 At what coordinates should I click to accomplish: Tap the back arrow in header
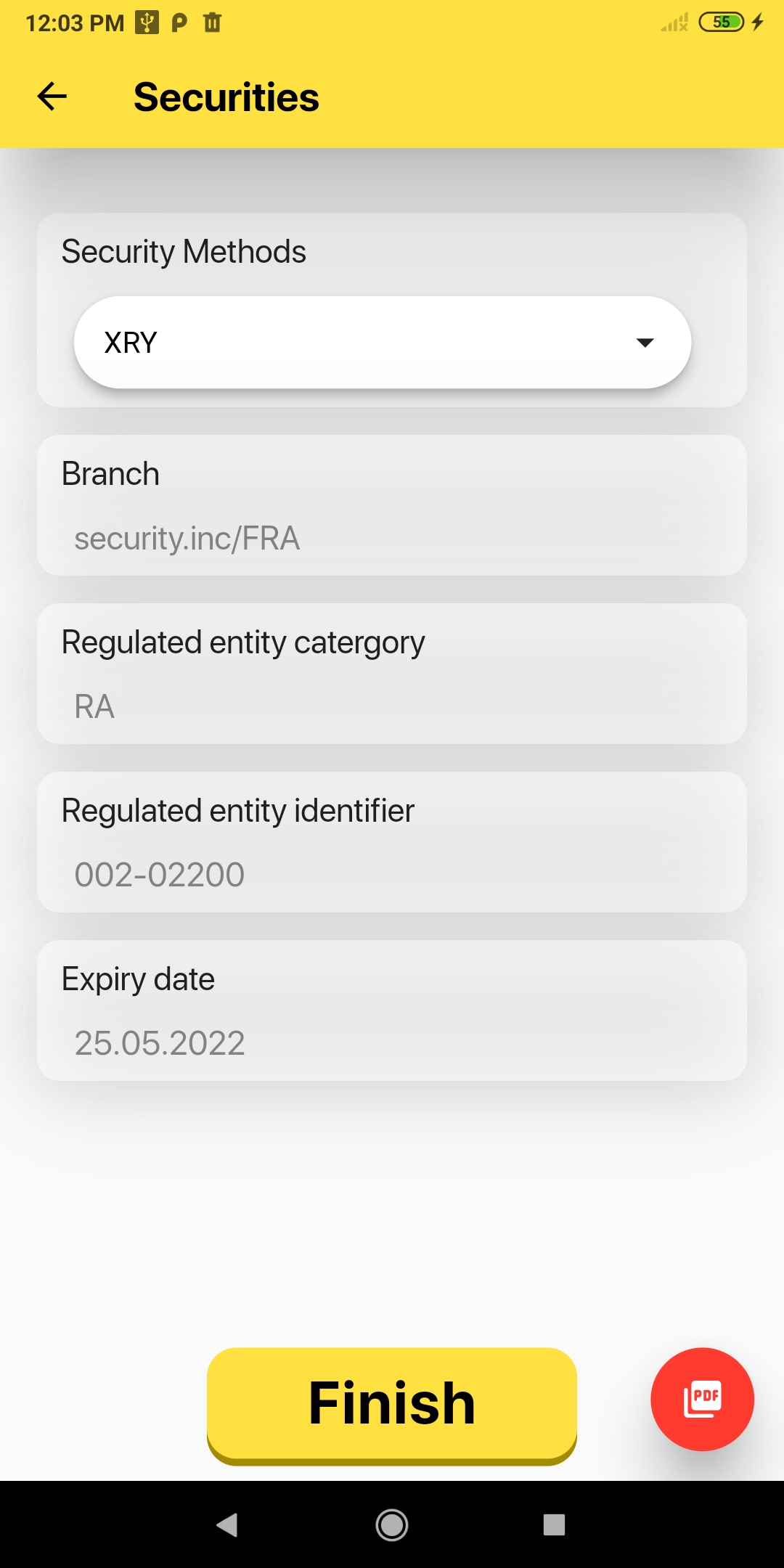[x=52, y=97]
